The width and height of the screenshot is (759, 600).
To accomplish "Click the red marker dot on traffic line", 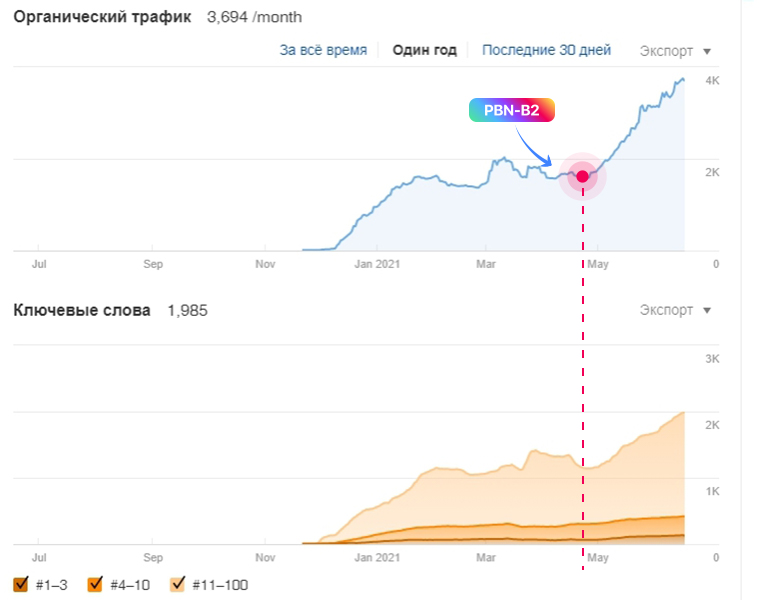I will click(x=582, y=176).
